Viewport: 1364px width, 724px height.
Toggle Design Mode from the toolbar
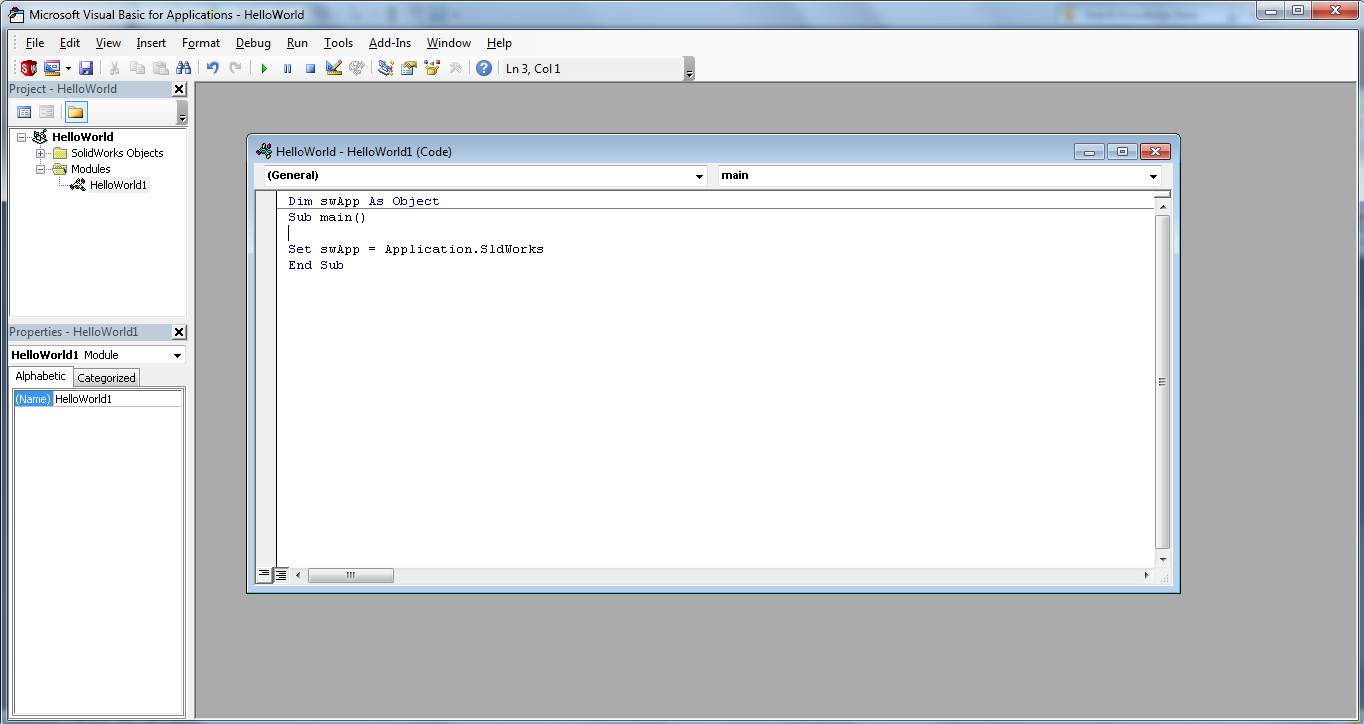334,67
